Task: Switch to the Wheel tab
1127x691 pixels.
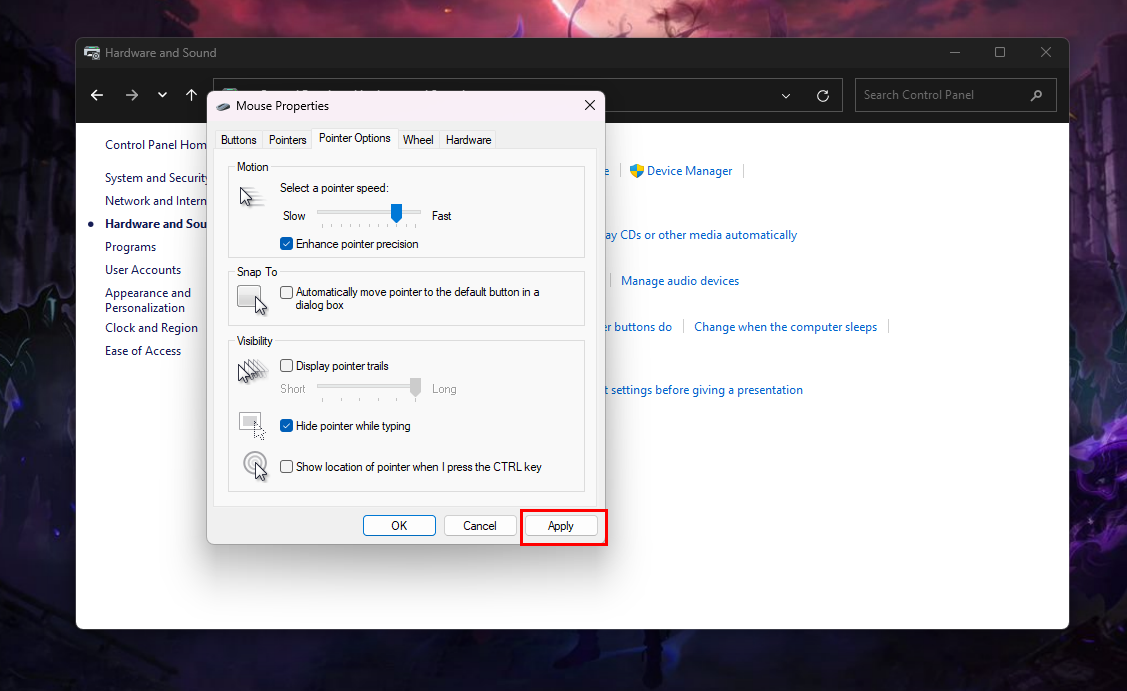Action: [x=418, y=139]
